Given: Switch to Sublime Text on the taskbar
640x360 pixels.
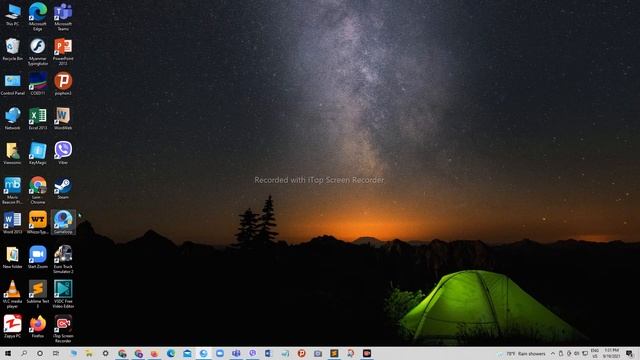Looking at the screenshot, I should pyautogui.click(x=334, y=353).
